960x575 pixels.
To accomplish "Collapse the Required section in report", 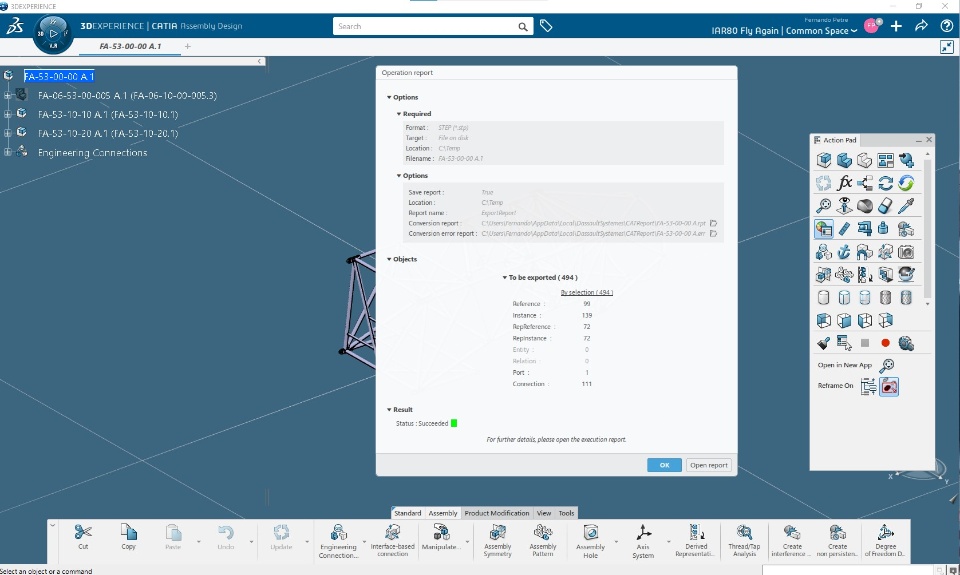I will pos(399,114).
